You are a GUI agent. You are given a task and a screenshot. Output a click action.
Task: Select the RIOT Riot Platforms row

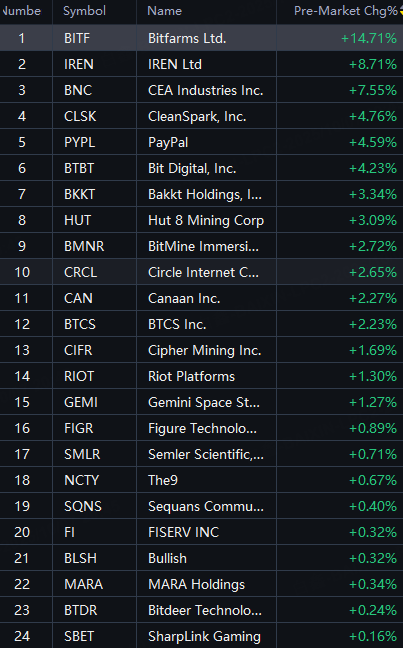point(201,376)
